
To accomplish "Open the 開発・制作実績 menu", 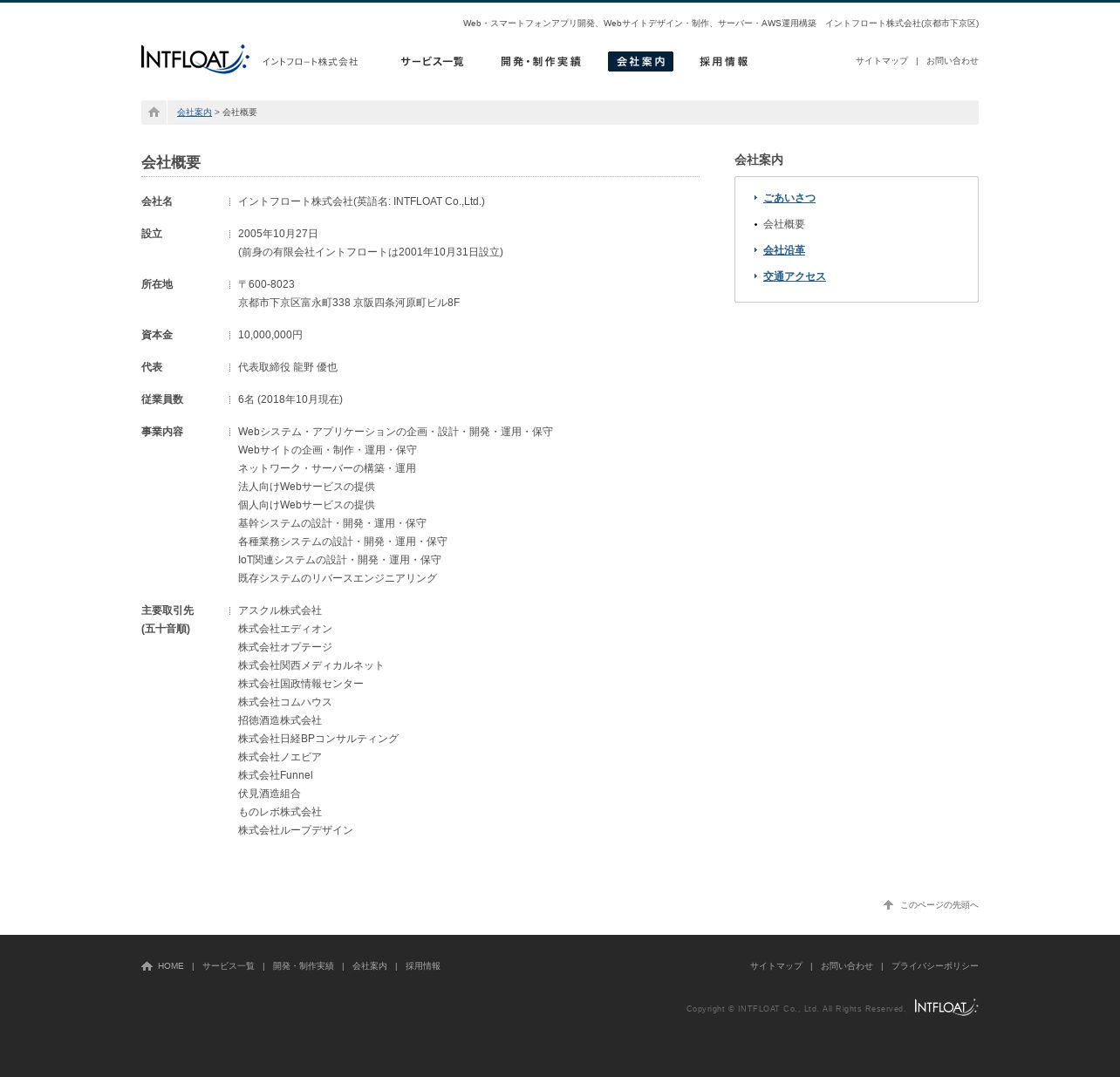I will 541,62.
